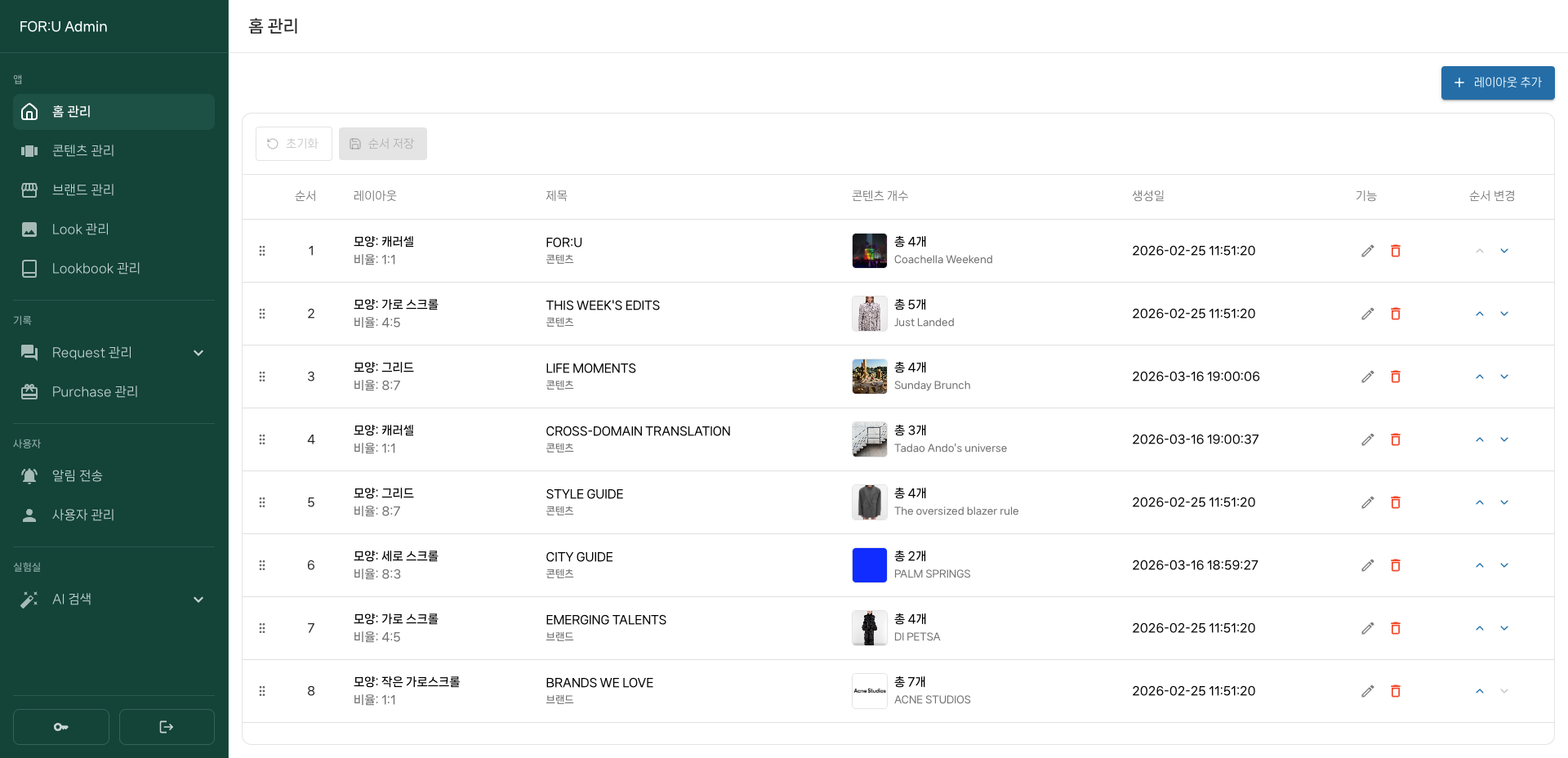This screenshot has width=1568, height=758.
Task: Edit the CITY GUIDE layout
Action: pyautogui.click(x=1367, y=565)
